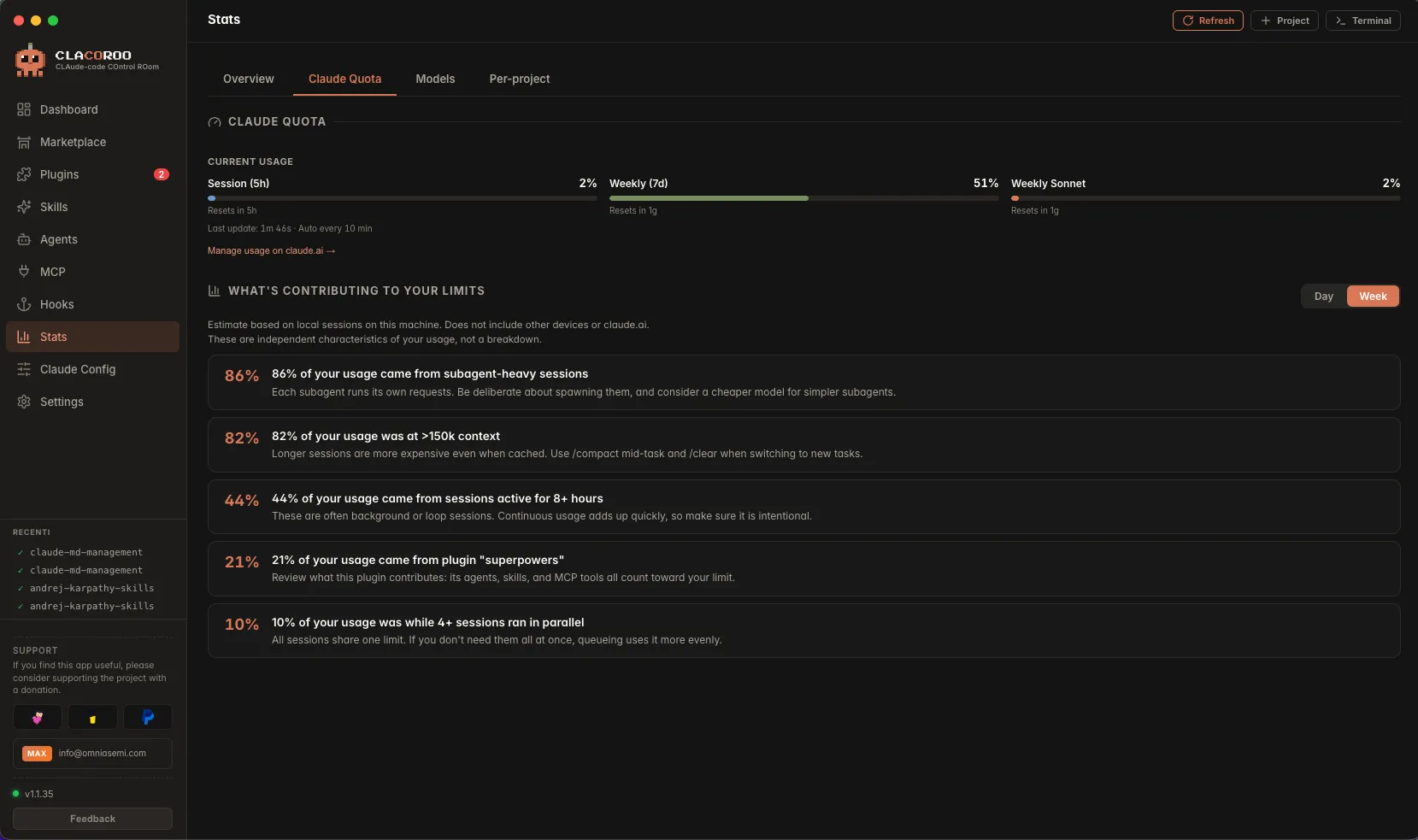Screen dimensions: 1418x840
Task: Click the Estimate based on local sessions note
Action: coord(428,332)
